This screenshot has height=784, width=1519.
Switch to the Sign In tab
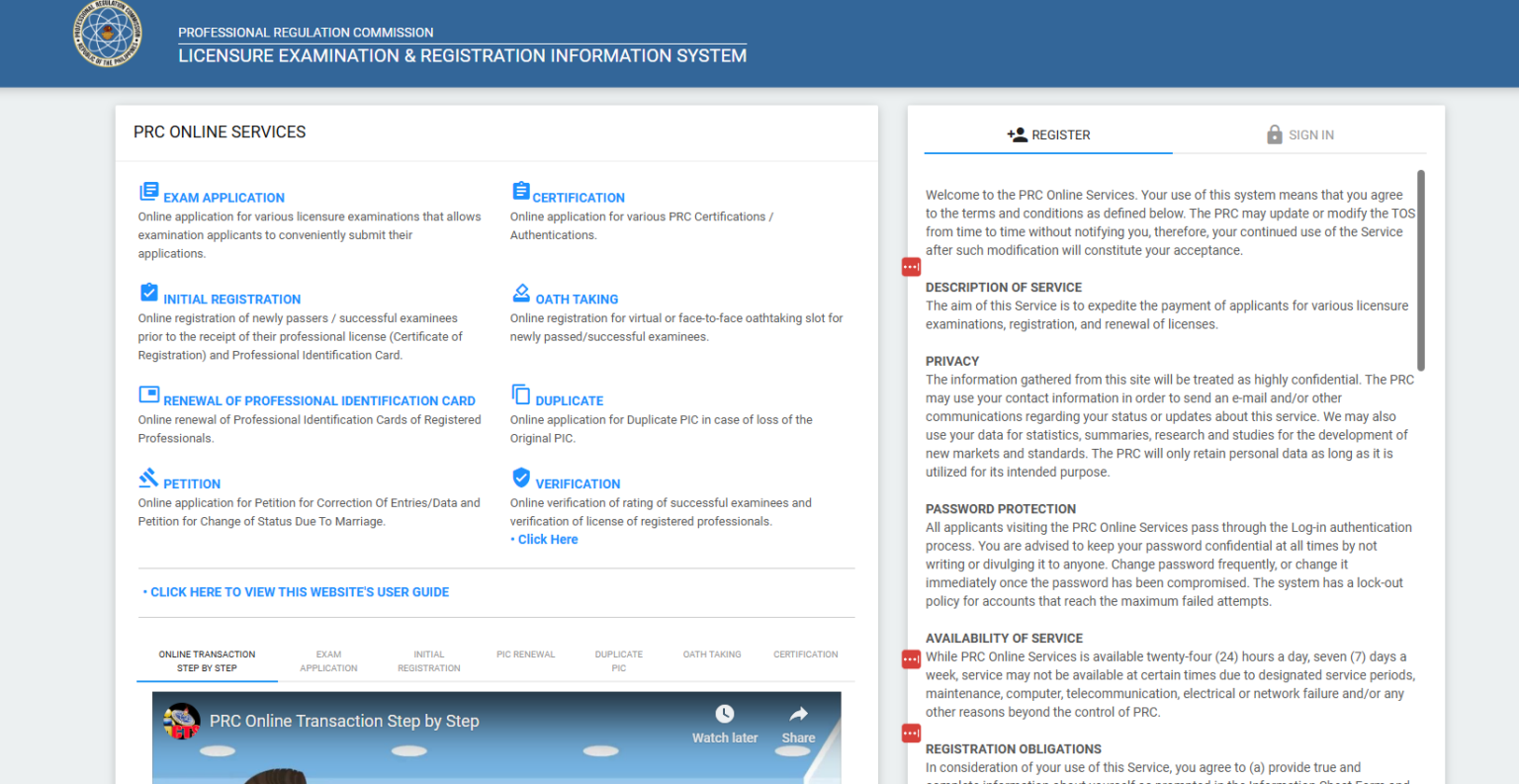click(1299, 135)
